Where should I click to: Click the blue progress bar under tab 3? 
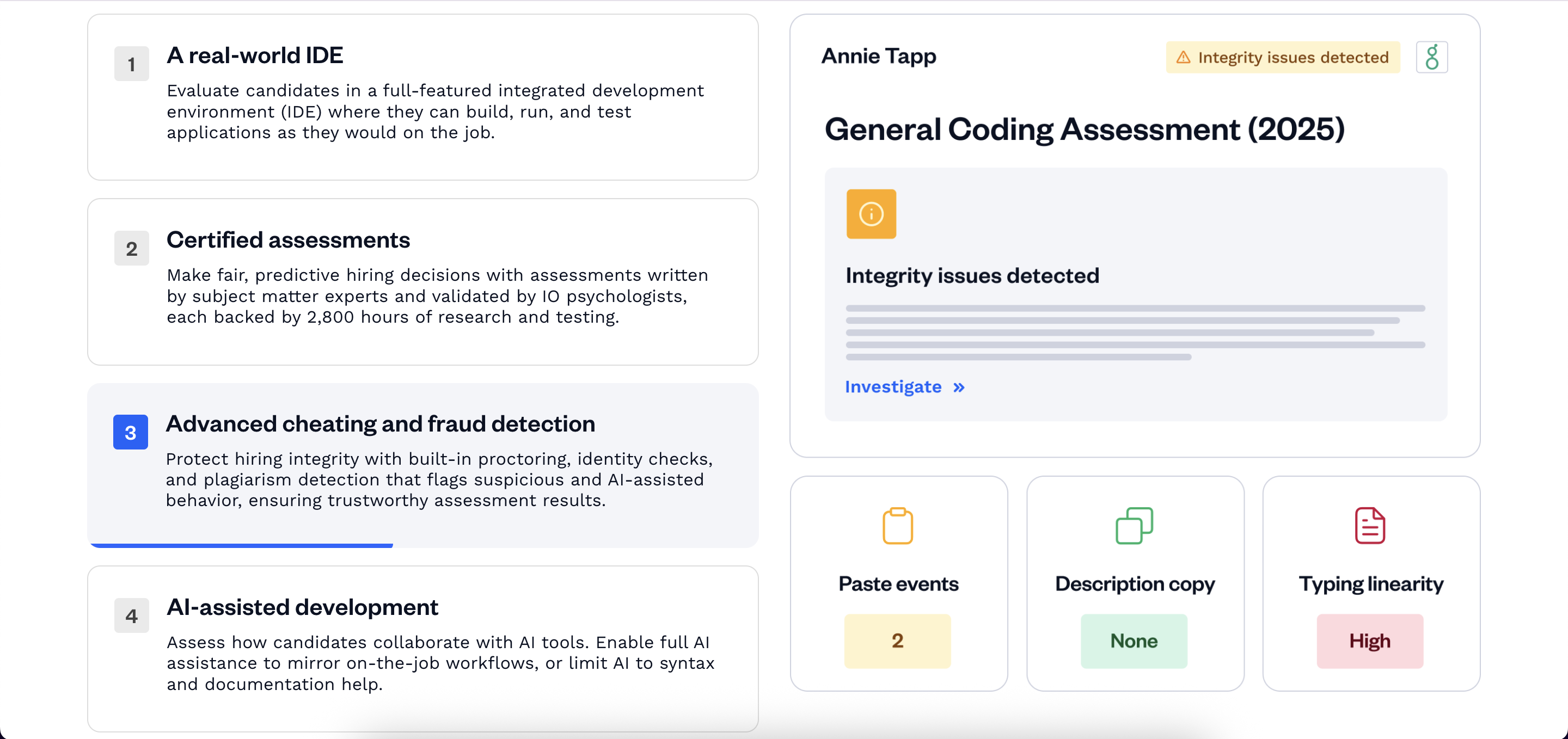(x=242, y=546)
